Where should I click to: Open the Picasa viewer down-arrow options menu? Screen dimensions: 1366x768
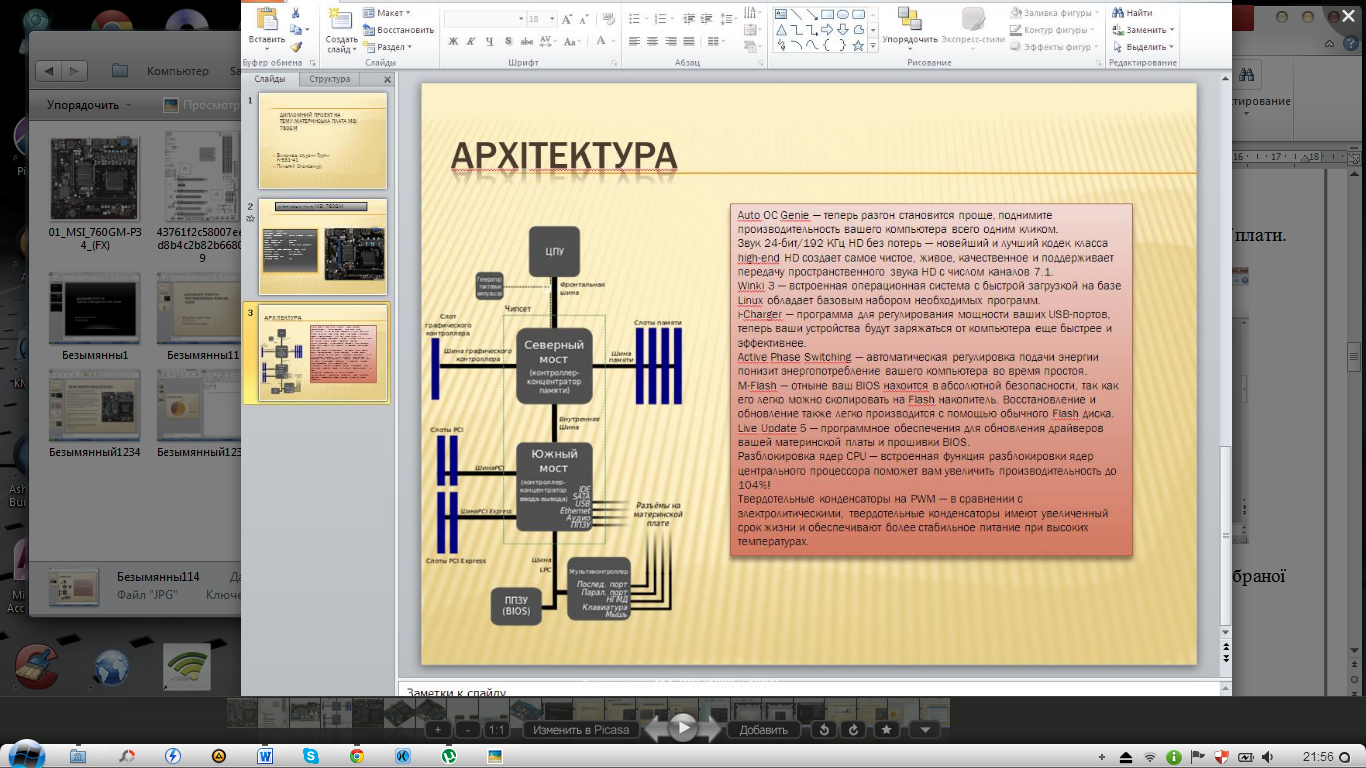pos(925,730)
